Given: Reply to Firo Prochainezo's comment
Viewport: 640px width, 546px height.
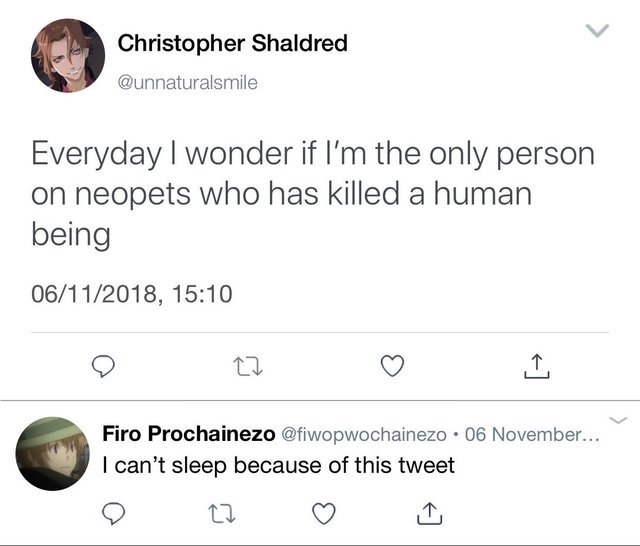Looking at the screenshot, I should click(x=112, y=513).
